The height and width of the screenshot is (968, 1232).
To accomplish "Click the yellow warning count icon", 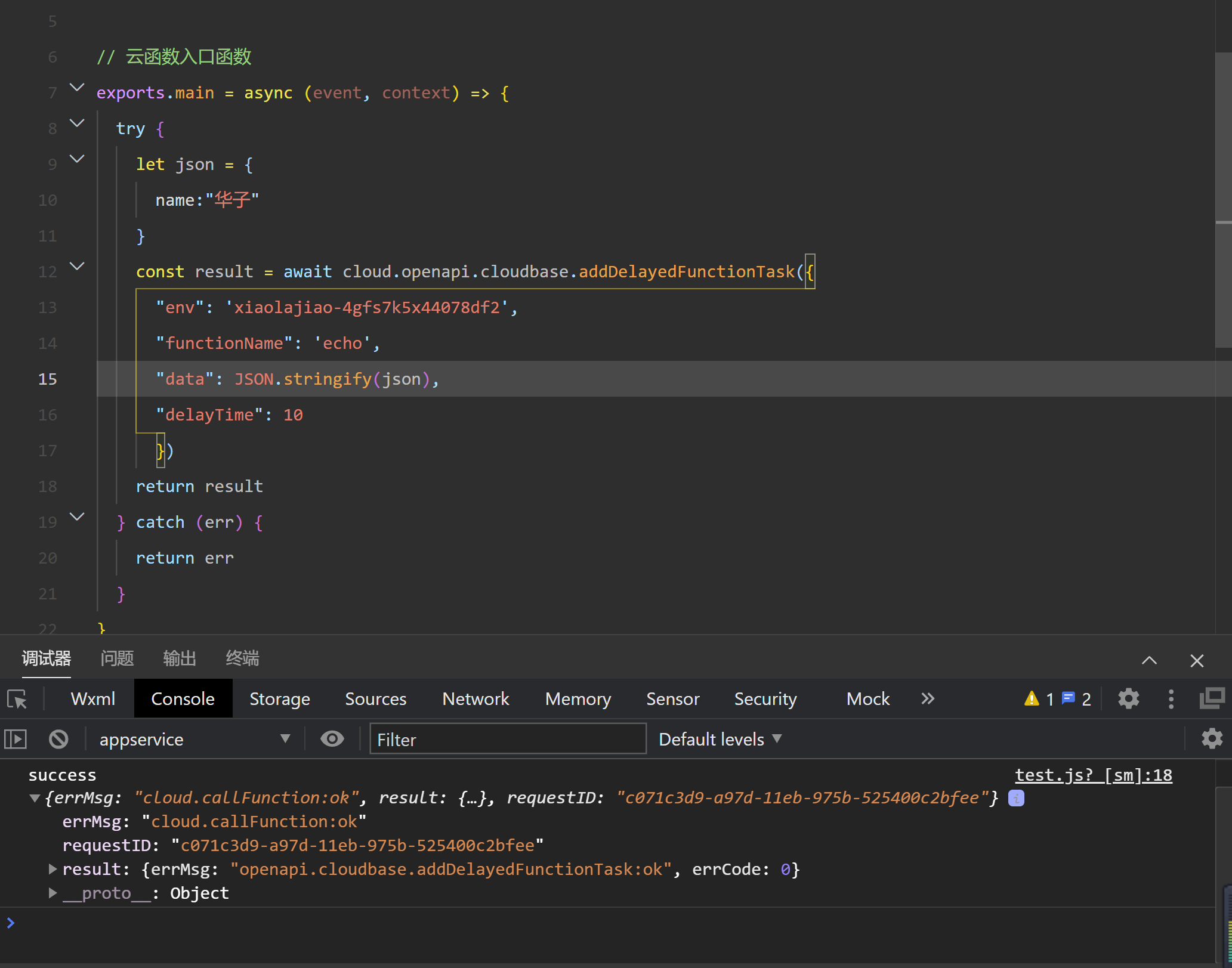I will (x=1032, y=699).
